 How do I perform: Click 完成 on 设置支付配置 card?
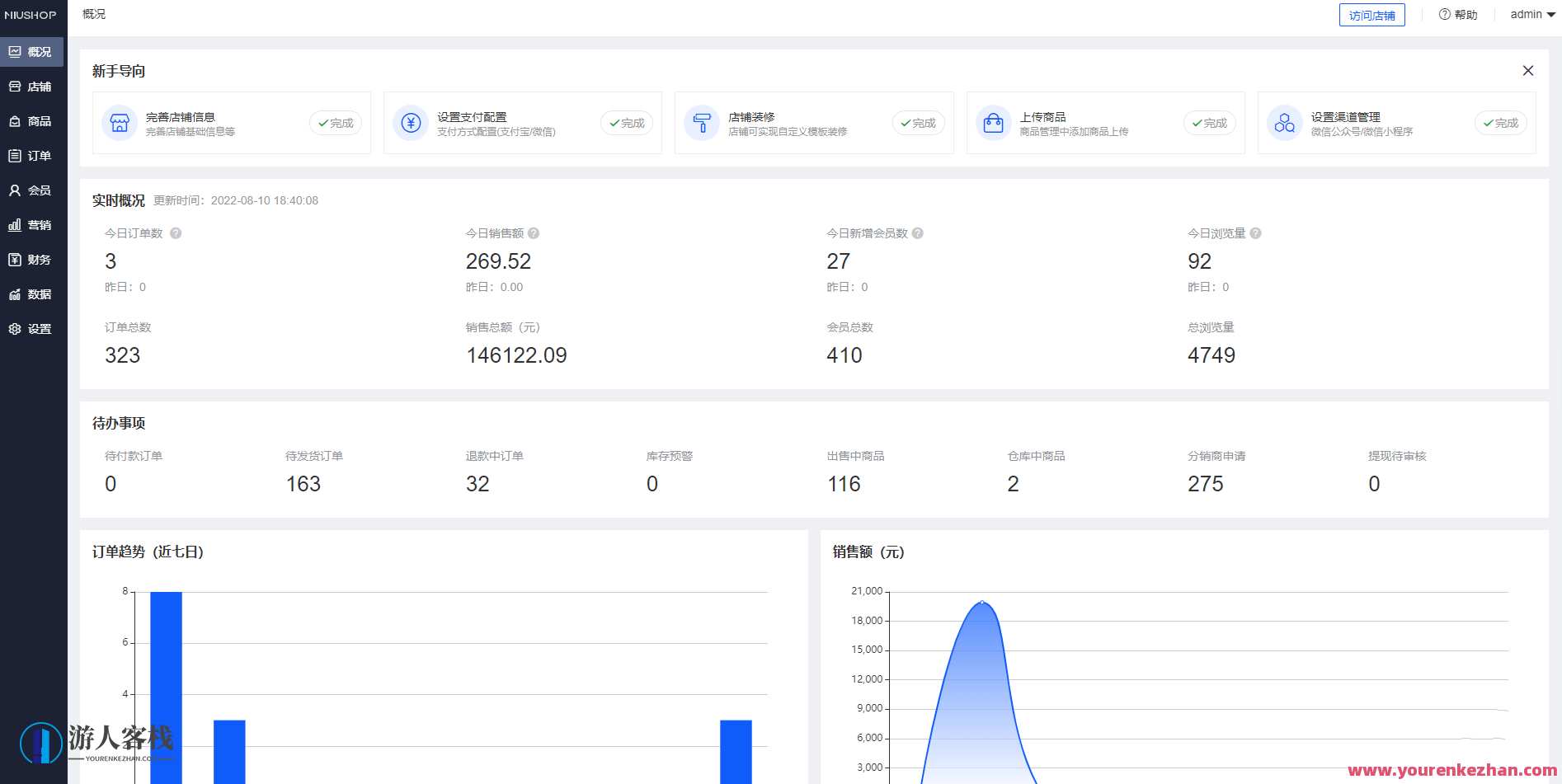tap(627, 122)
